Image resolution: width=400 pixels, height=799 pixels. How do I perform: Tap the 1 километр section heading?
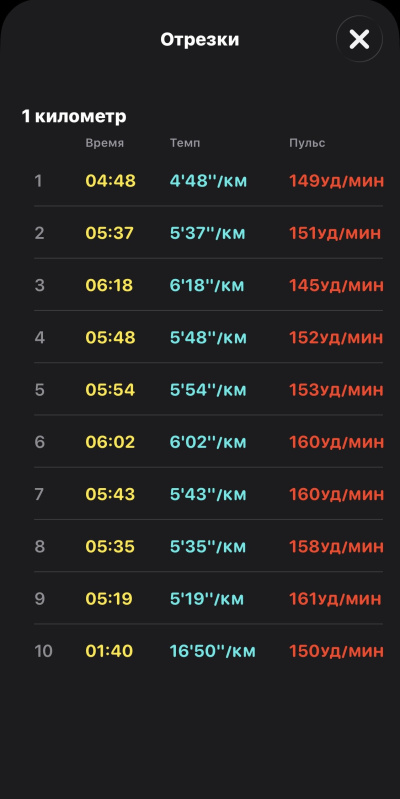coord(74,117)
